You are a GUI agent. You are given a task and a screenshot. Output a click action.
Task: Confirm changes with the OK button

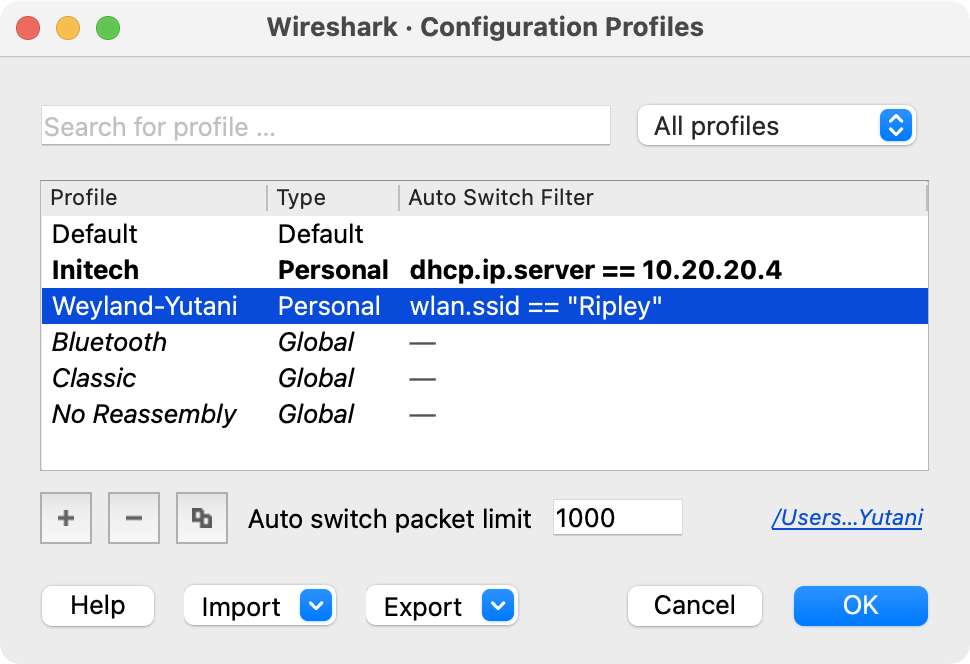860,605
